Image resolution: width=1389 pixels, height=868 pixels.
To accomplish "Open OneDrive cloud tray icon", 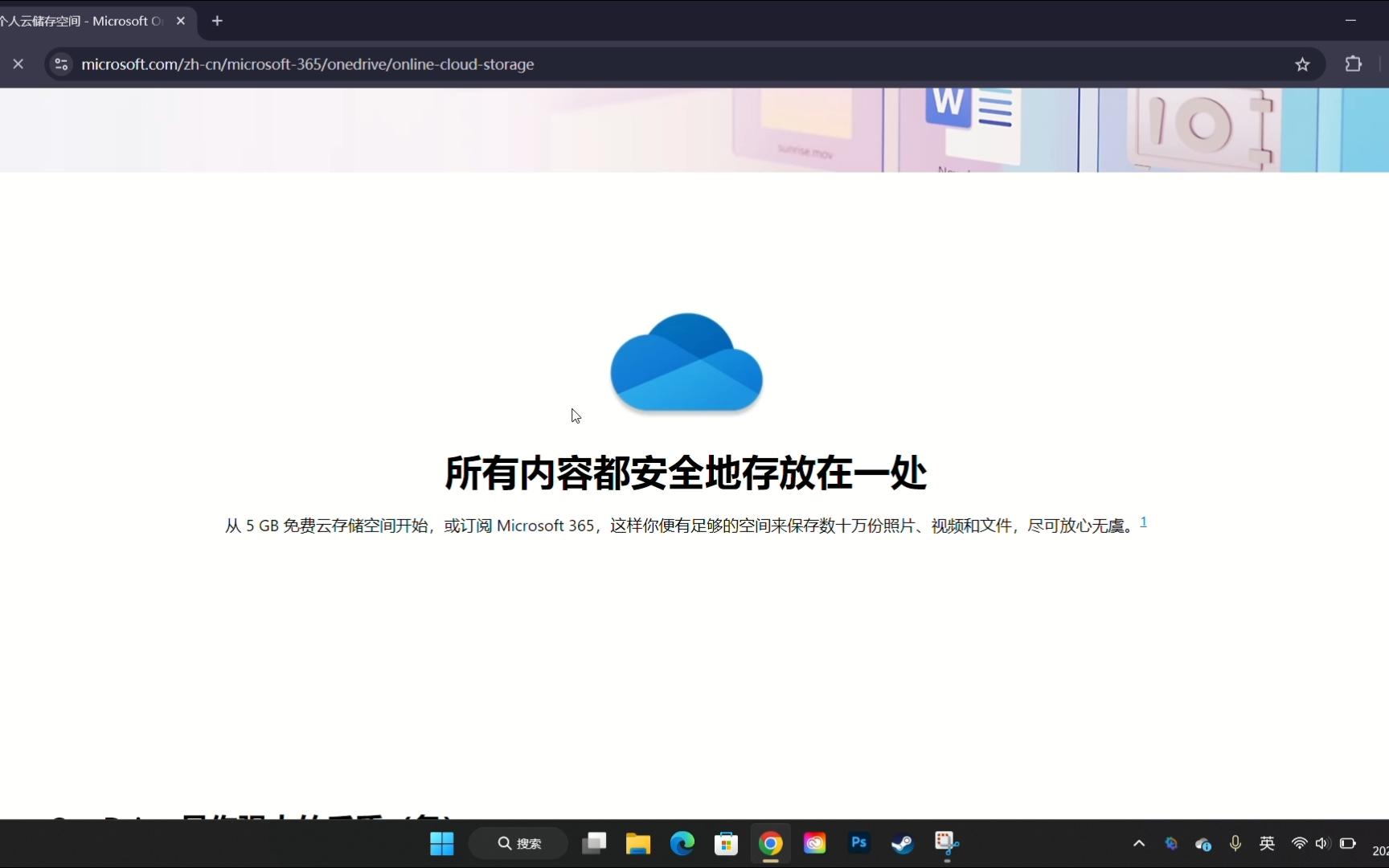I will 1203,844.
